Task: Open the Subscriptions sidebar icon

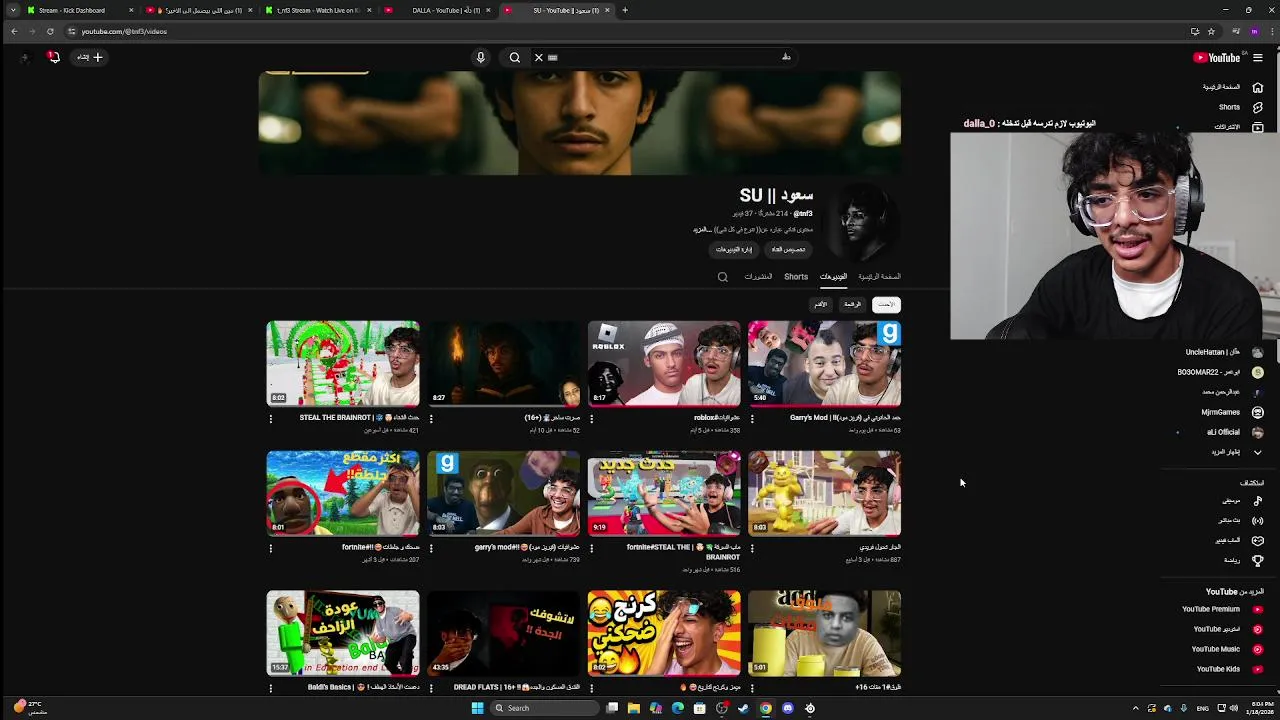Action: click(x=1257, y=127)
